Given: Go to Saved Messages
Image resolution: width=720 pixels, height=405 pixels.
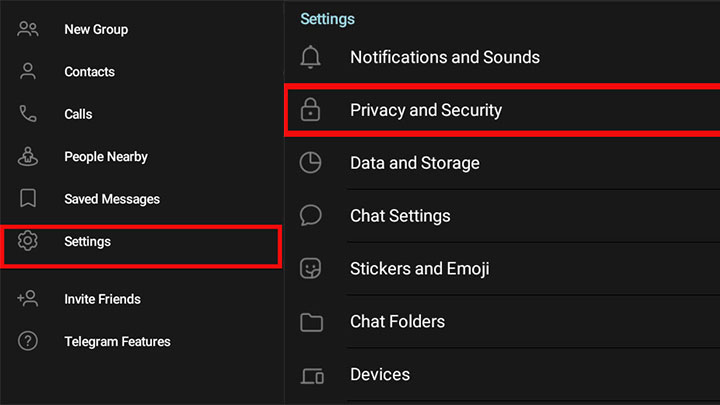Looking at the screenshot, I should pyautogui.click(x=112, y=199).
